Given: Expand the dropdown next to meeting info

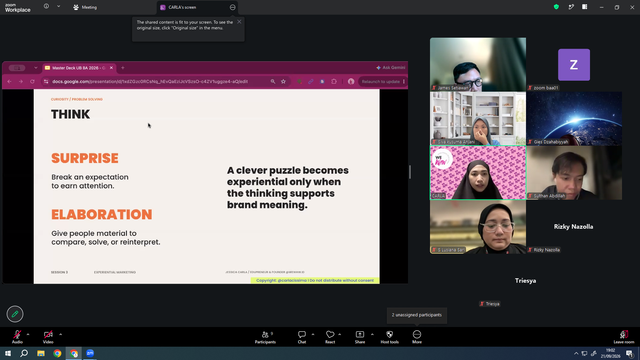Looking at the screenshot, I should tap(58, 7).
